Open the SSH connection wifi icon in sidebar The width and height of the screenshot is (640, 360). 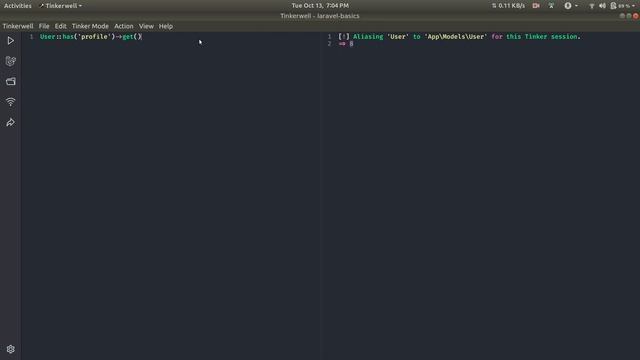click(11, 102)
